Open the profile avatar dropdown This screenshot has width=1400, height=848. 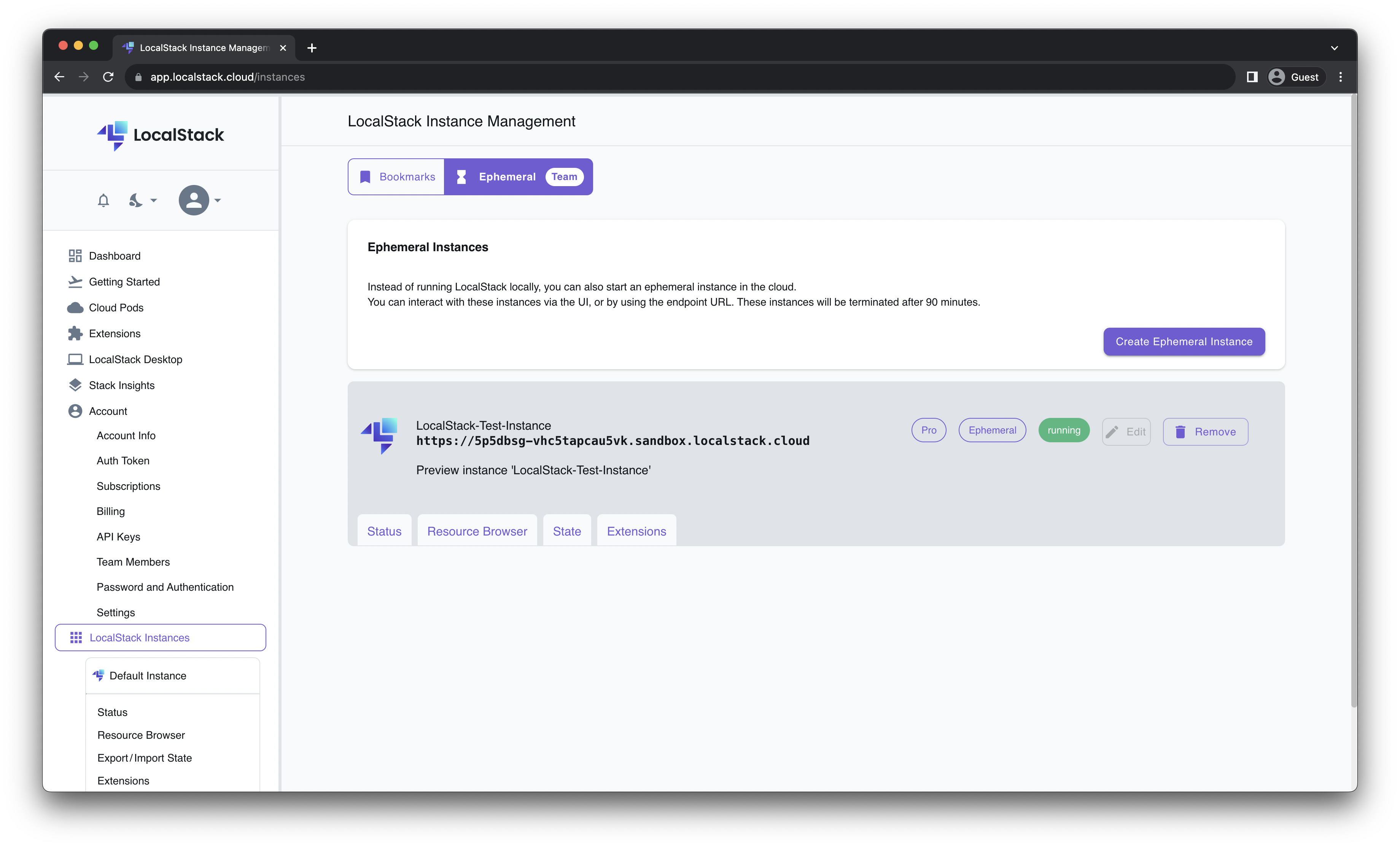pos(193,200)
